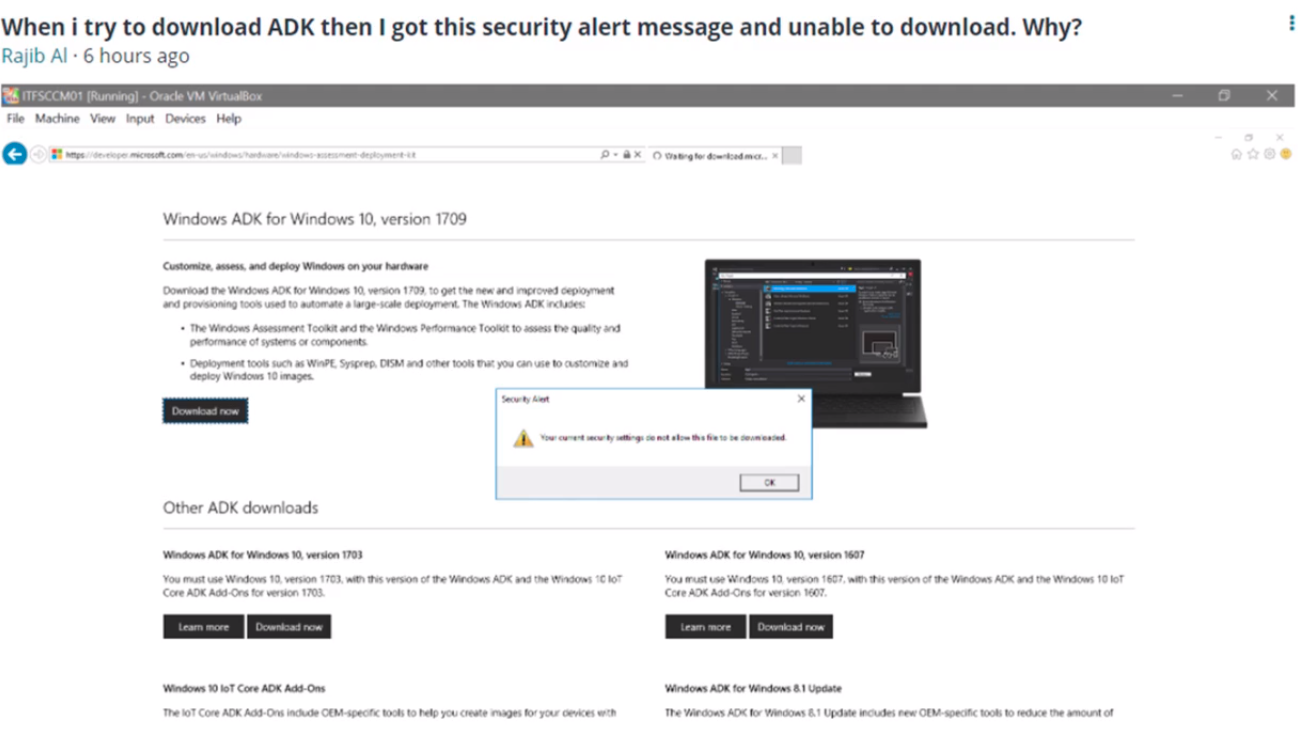The width and height of the screenshot is (1298, 744).
Task: Click OK in the Security Alert dialog
Action: pyautogui.click(x=769, y=482)
